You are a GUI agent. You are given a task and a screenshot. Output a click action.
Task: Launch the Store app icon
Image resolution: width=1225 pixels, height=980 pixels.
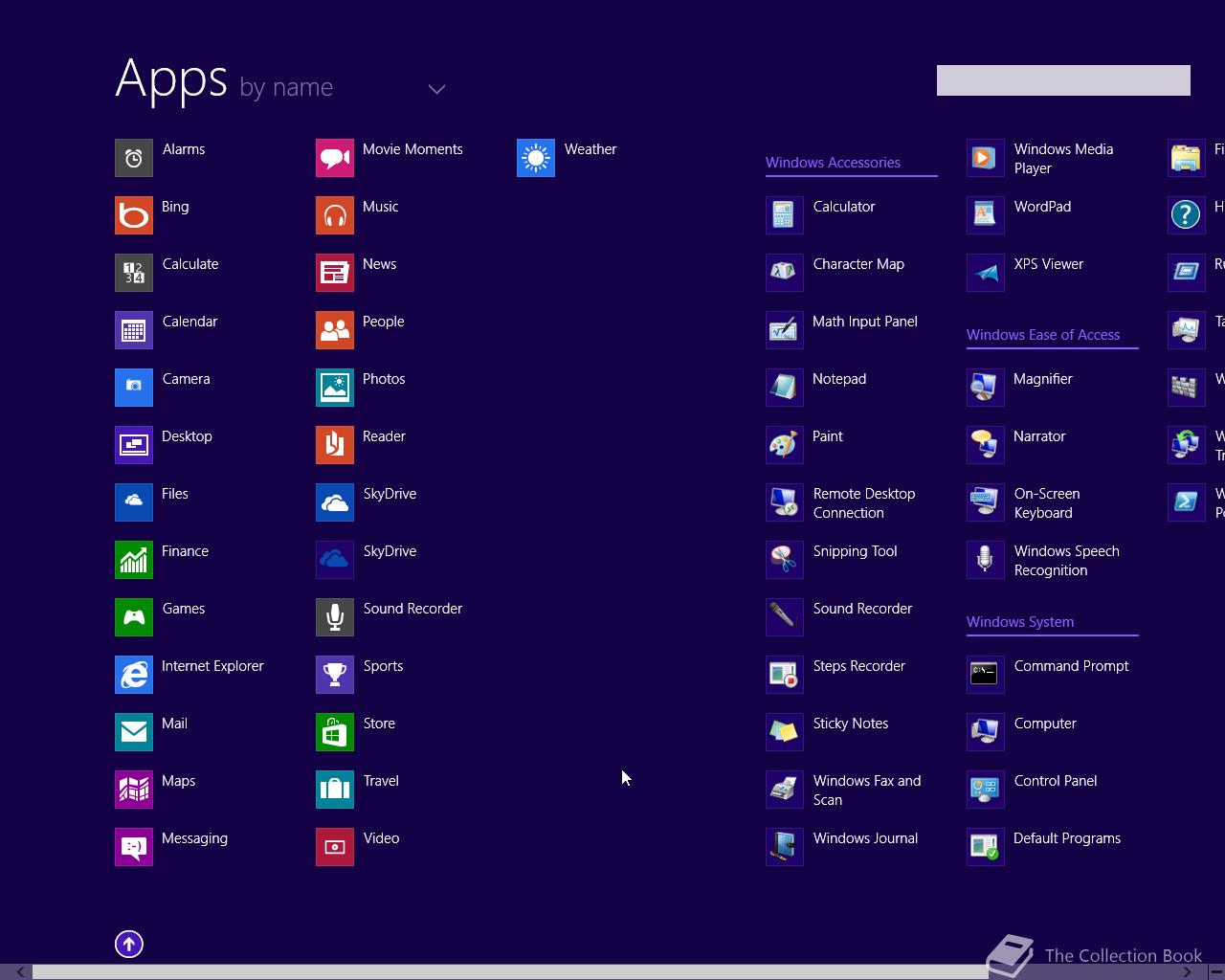(x=335, y=732)
